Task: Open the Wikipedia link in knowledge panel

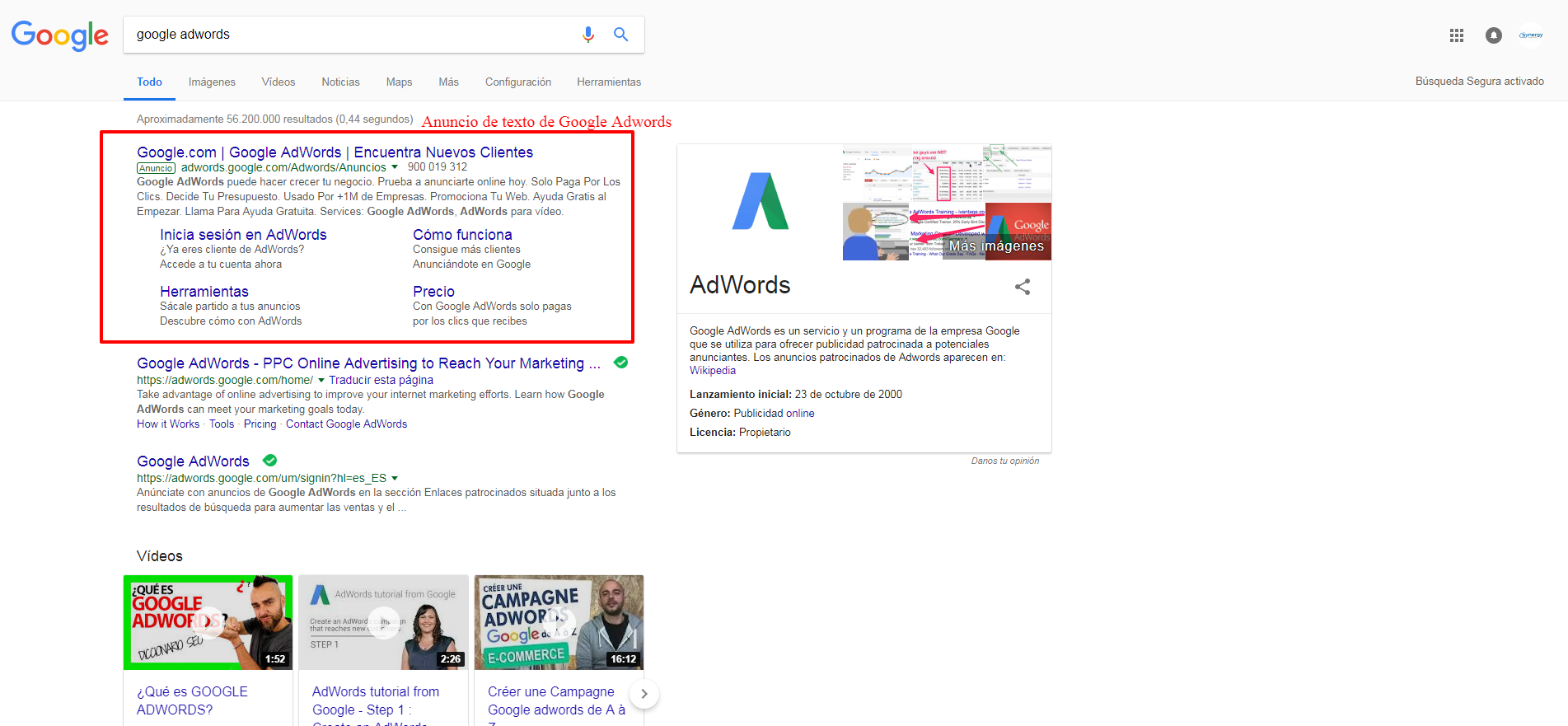Action: (713, 371)
